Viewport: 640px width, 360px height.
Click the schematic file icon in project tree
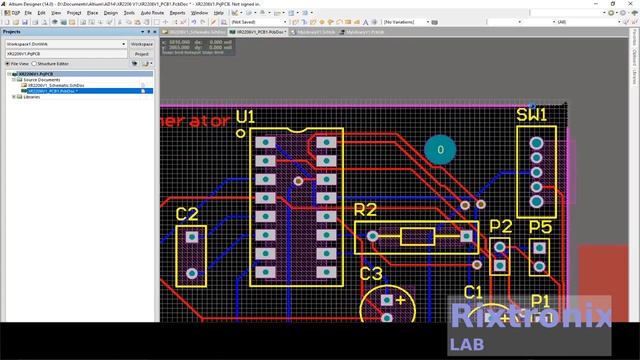tap(24, 85)
